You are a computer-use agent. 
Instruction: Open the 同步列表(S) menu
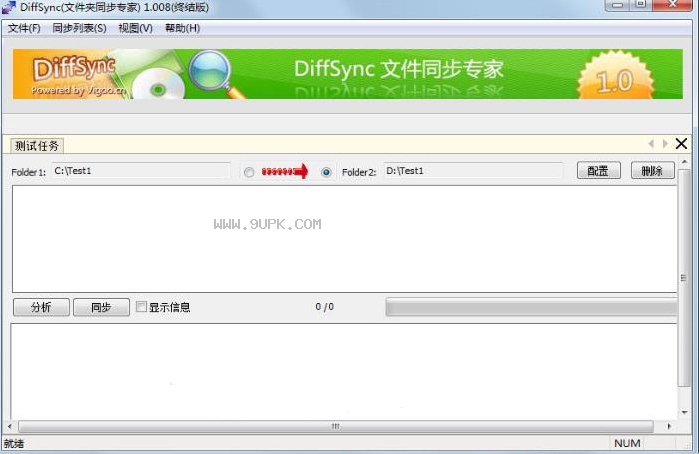coord(79,29)
